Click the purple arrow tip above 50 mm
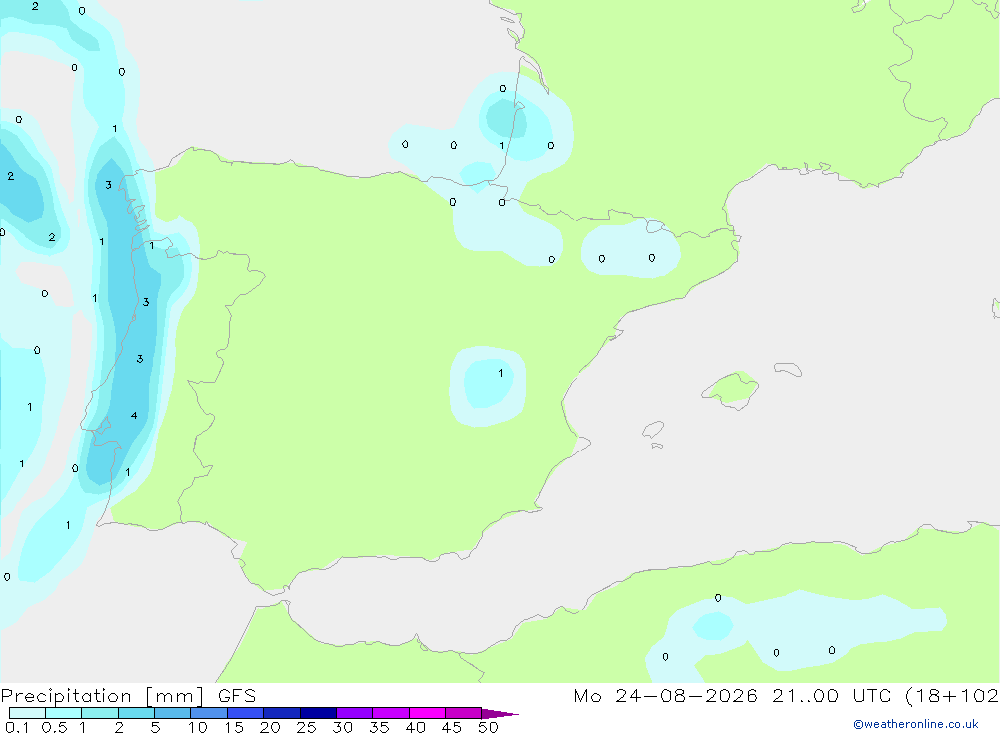1000x733 pixels. [499, 714]
